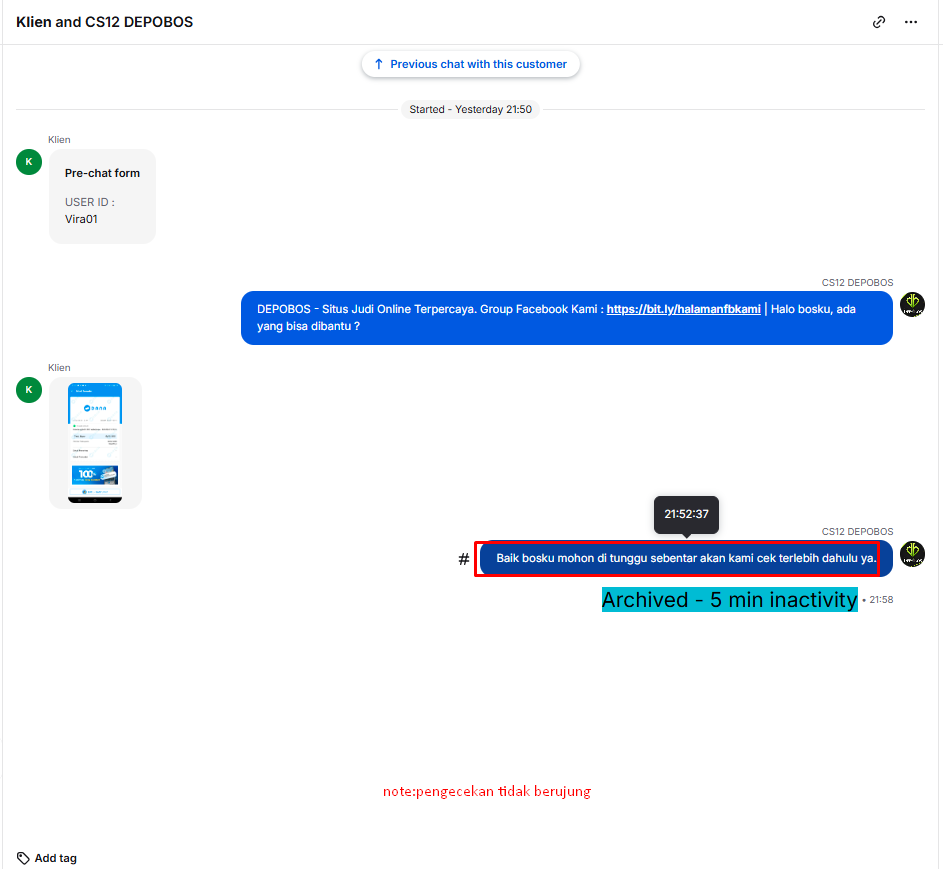943x869 pixels.
Task: Click the Add tag button
Action: coord(47,858)
